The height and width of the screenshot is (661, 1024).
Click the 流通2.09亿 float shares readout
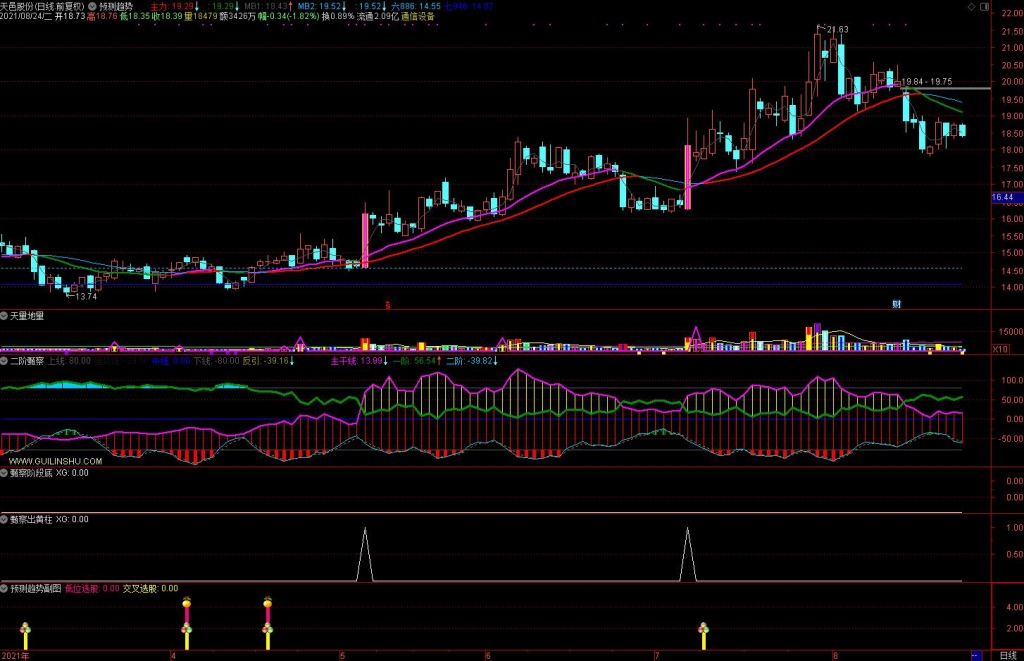[x=377, y=16]
